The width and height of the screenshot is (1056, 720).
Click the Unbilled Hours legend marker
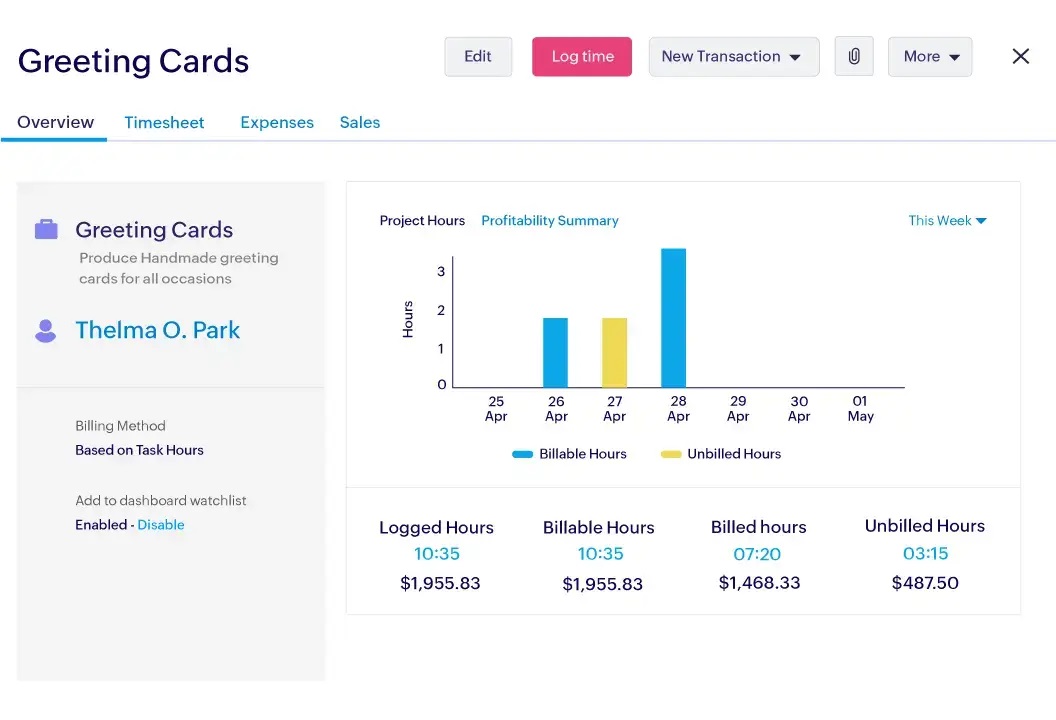point(672,454)
